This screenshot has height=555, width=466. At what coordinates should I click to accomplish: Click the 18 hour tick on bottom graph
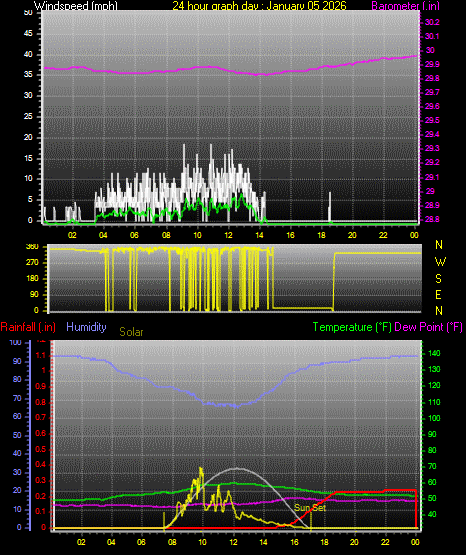[324, 542]
